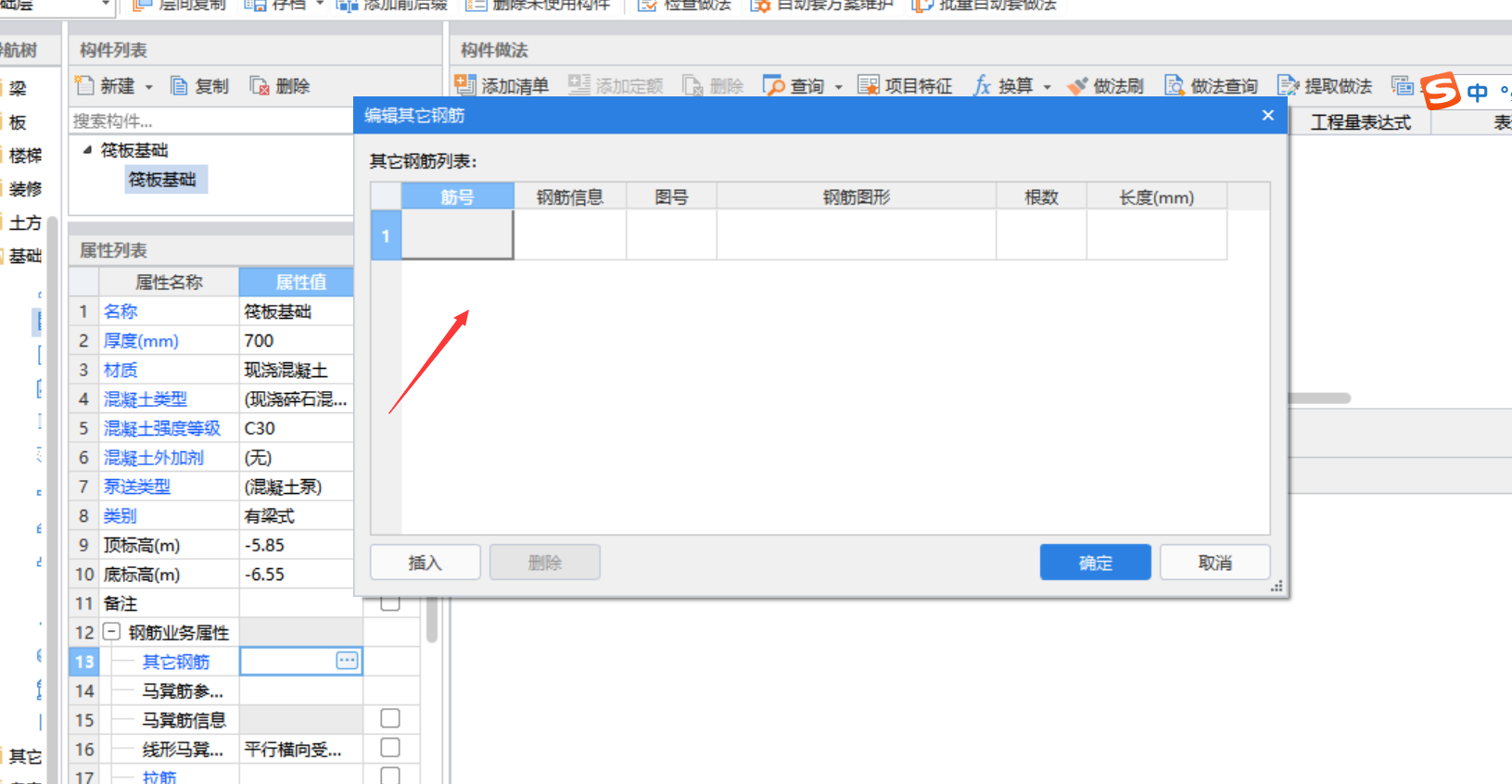The image size is (1512, 784).
Task: Click the Sogou input method S icon
Action: (1441, 91)
